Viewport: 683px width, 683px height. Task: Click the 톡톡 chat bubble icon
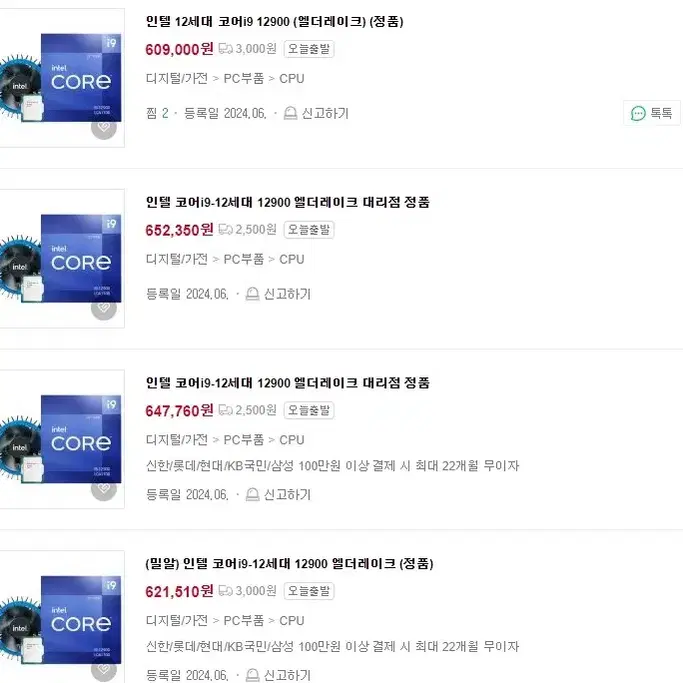638,113
